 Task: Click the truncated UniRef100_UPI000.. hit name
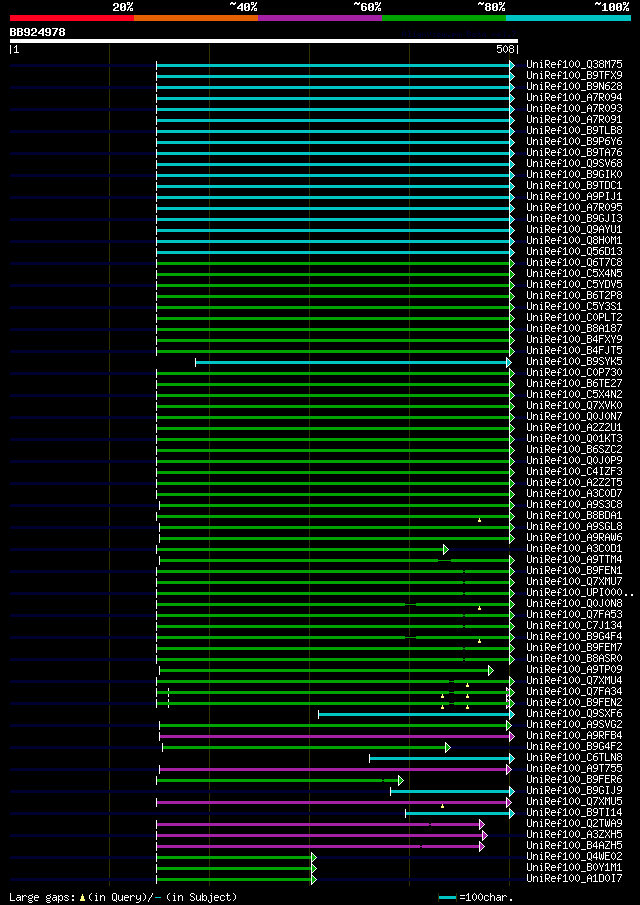pyautogui.click(x=580, y=593)
